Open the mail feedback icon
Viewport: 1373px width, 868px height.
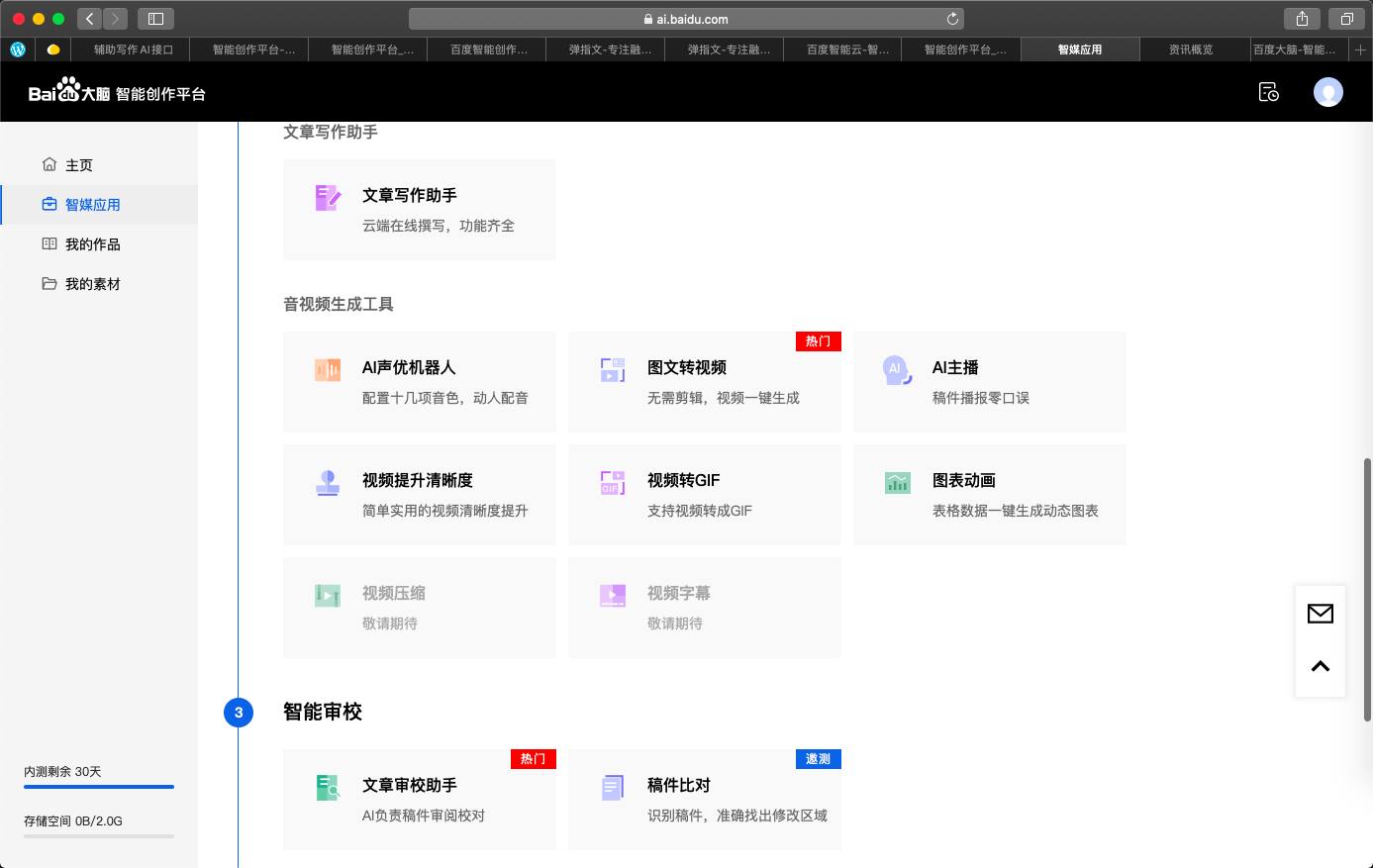(x=1320, y=614)
